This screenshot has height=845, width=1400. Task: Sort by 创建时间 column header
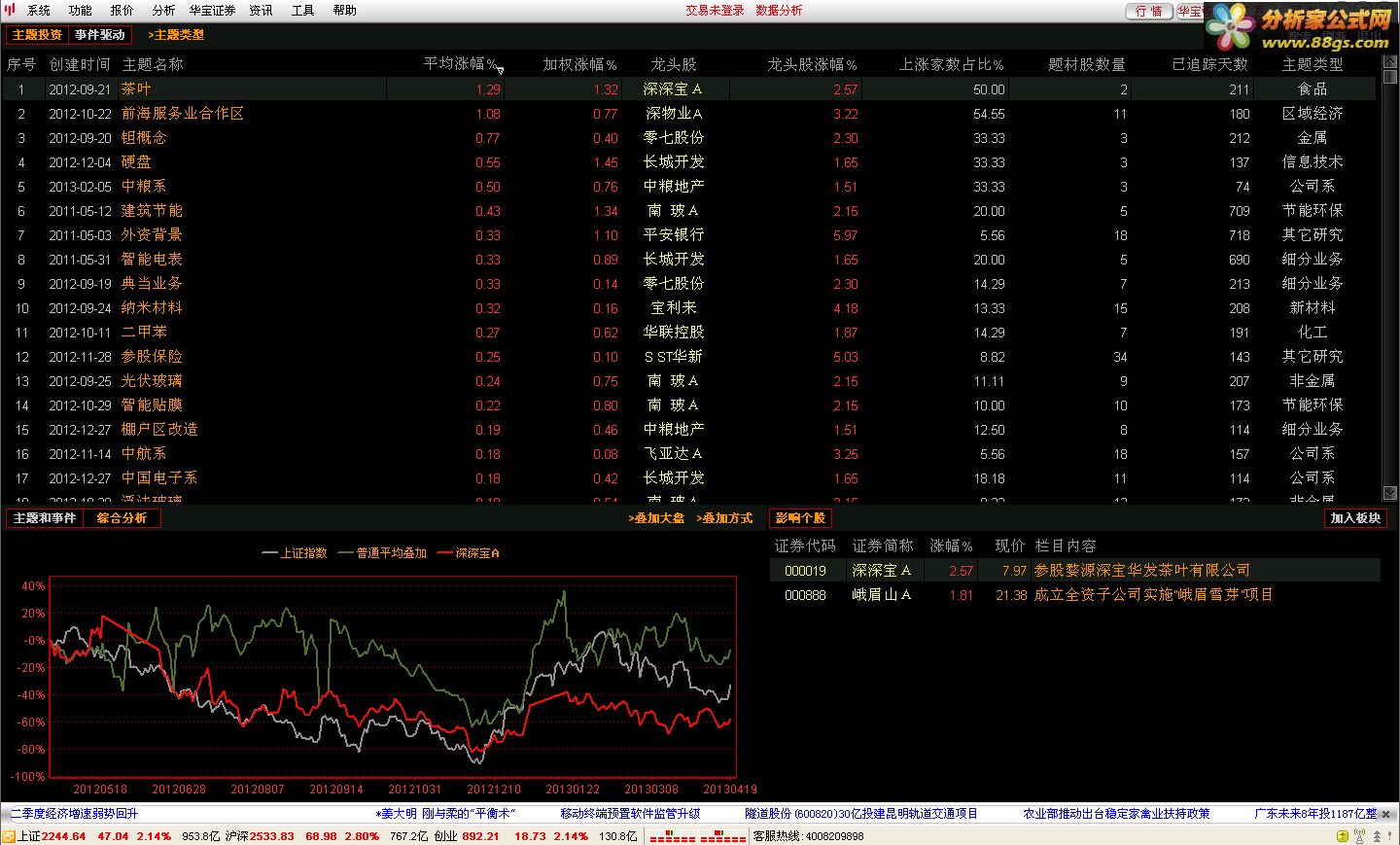click(x=80, y=64)
